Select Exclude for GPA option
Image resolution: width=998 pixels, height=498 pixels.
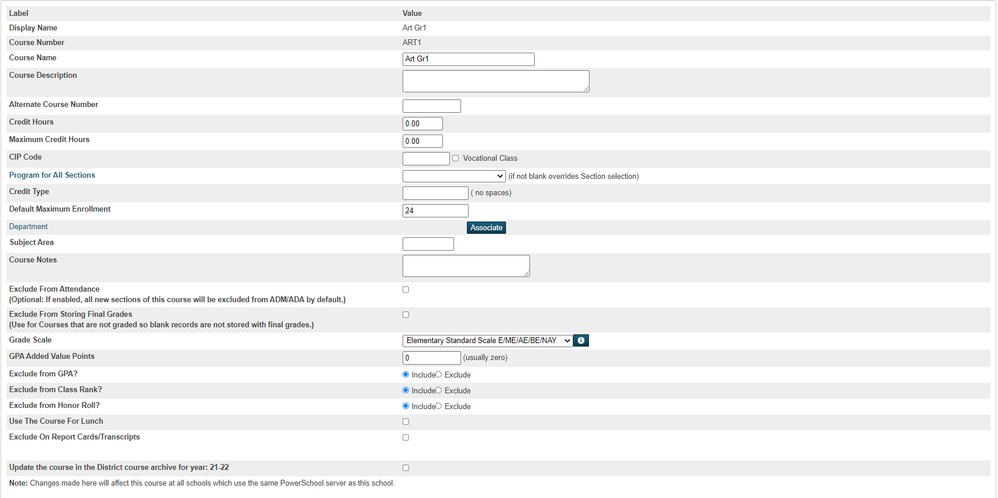[x=439, y=375]
